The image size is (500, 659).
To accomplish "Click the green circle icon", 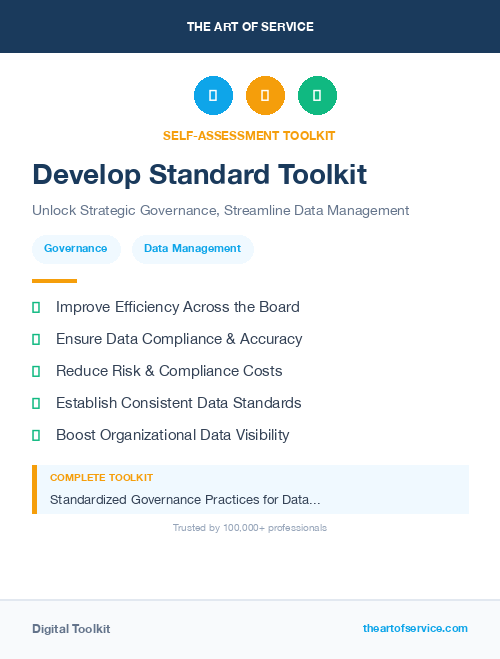I will [x=317, y=95].
